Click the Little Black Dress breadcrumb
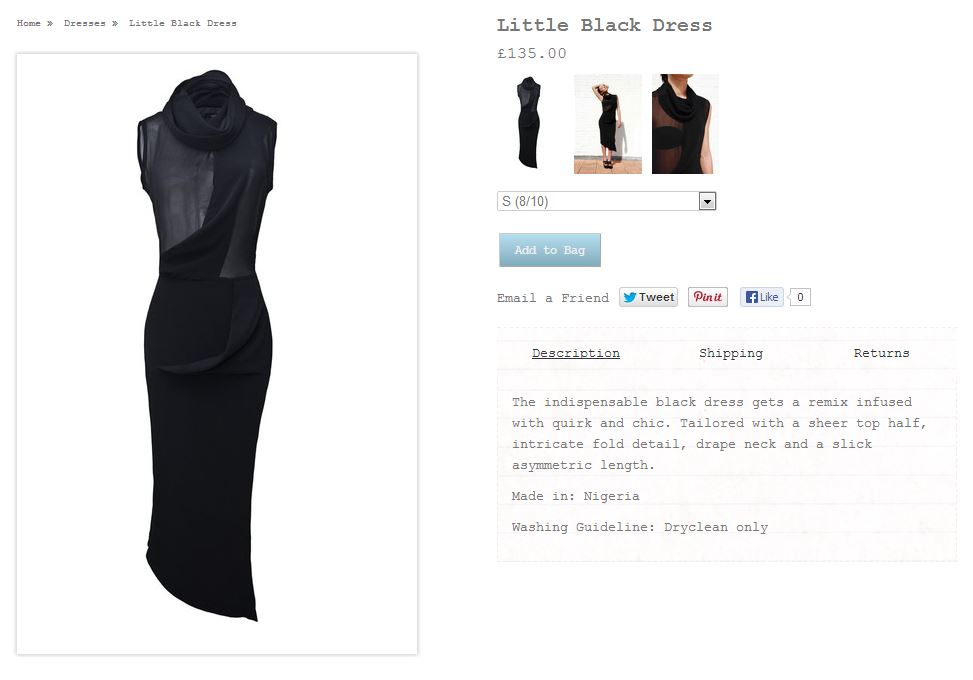This screenshot has width=973, height=680. pyautogui.click(x=182, y=24)
